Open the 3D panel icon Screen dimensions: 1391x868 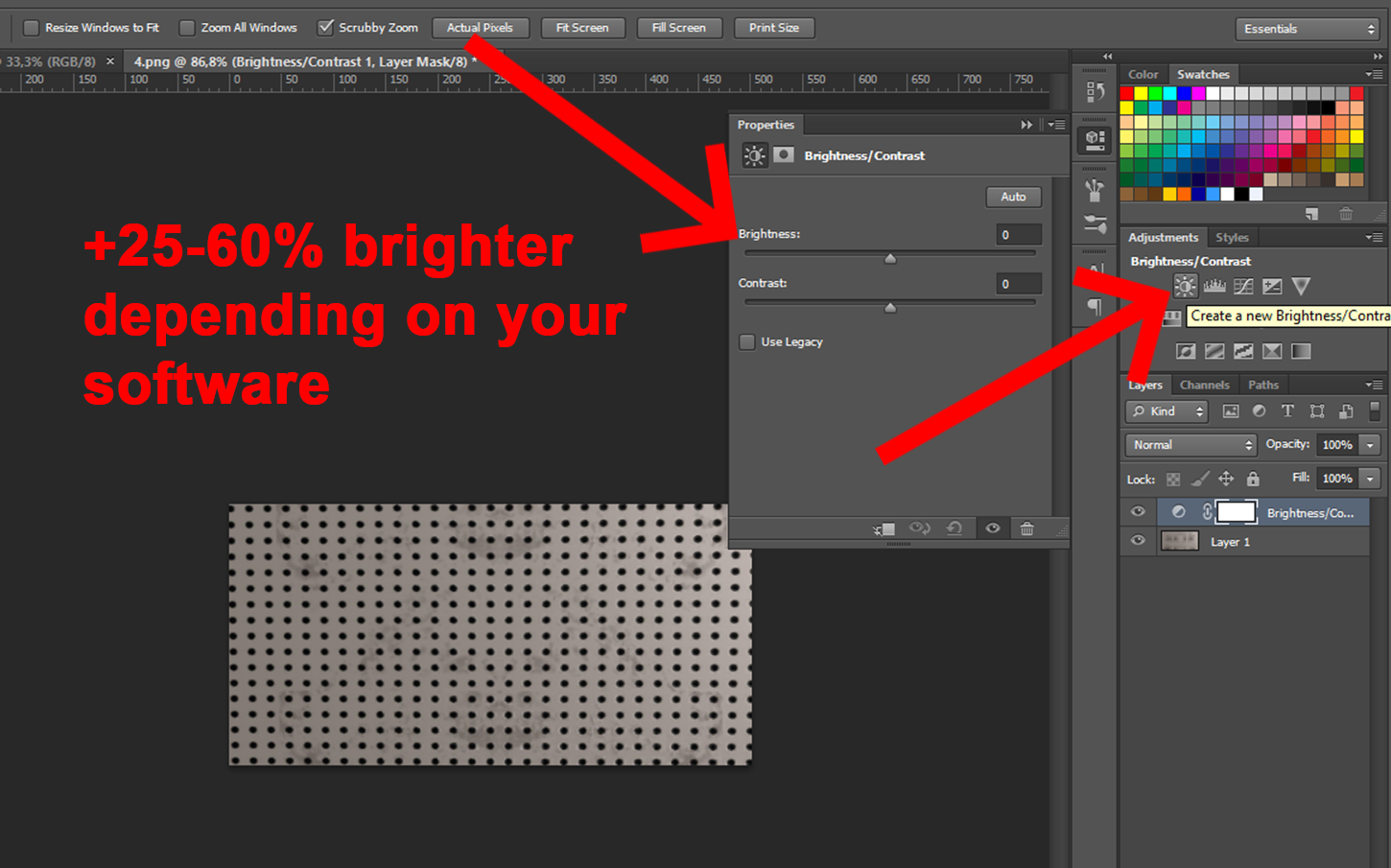(x=1094, y=141)
